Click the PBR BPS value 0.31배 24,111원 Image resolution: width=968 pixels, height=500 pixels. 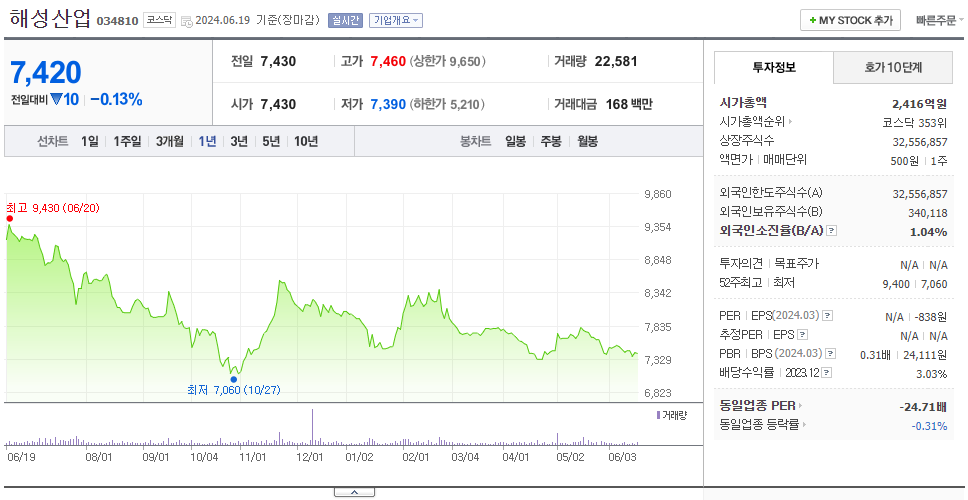coord(904,355)
